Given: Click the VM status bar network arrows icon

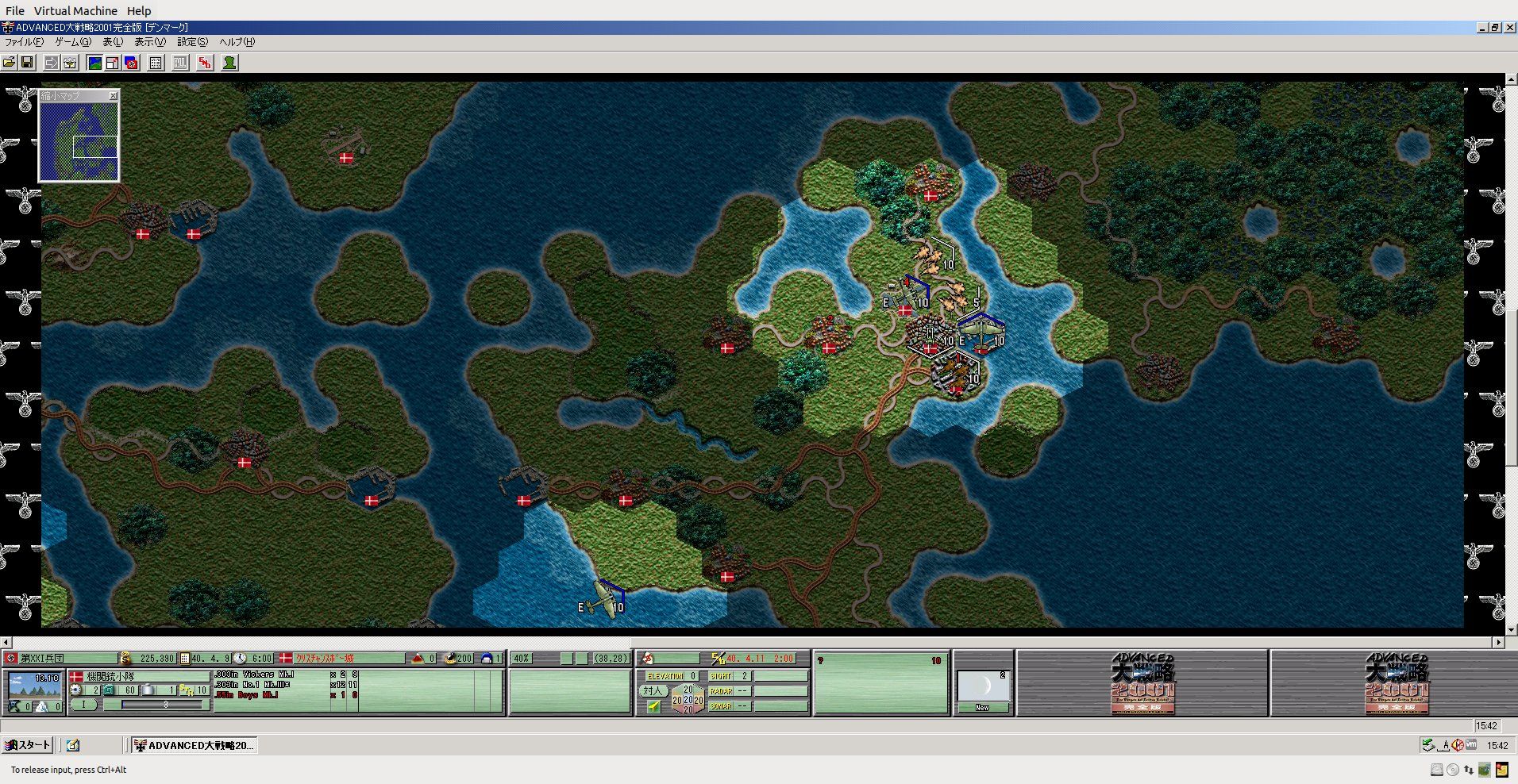Looking at the screenshot, I should pyautogui.click(x=1469, y=770).
